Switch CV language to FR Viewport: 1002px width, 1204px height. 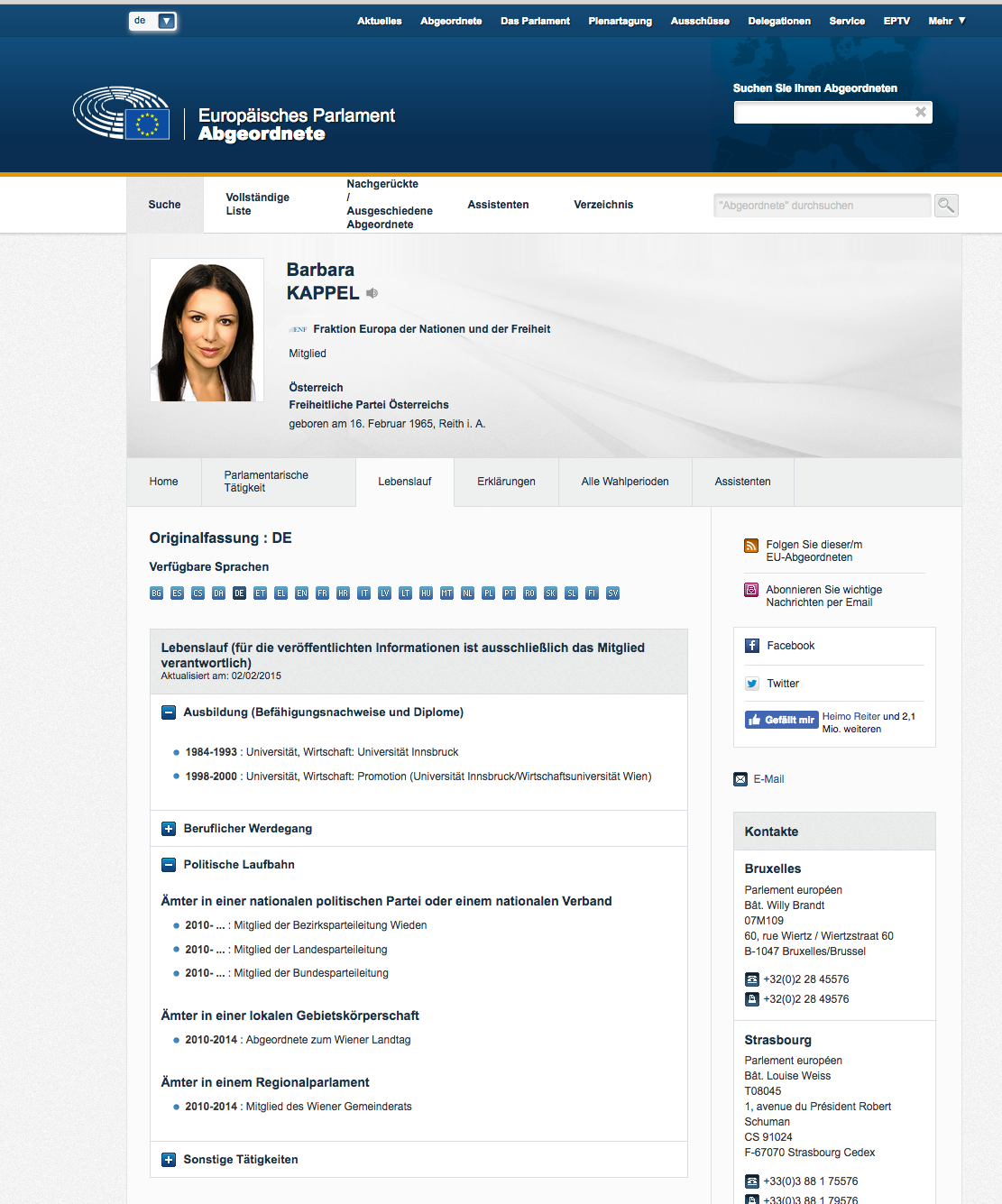[323, 593]
